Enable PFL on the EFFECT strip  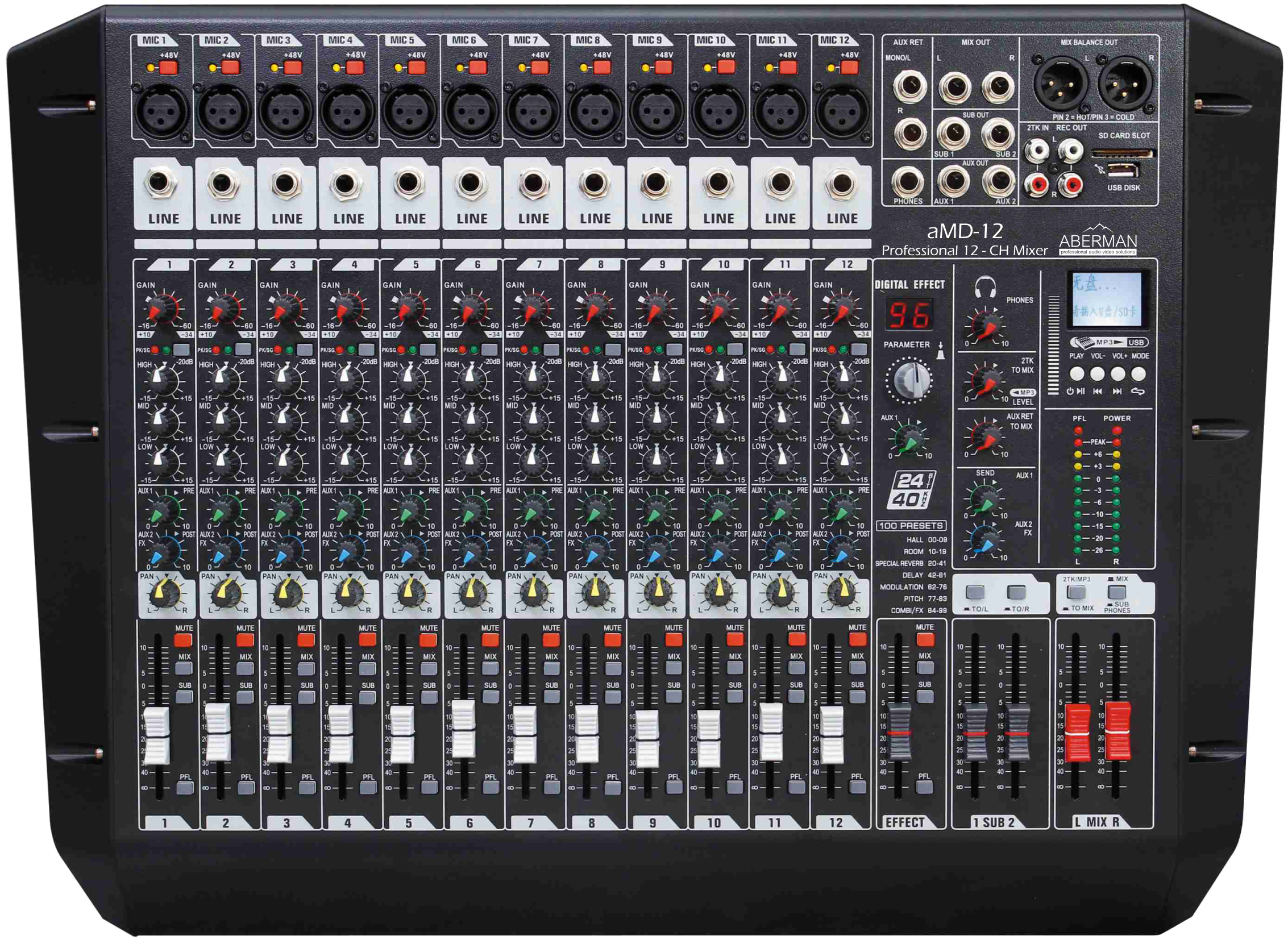click(924, 788)
